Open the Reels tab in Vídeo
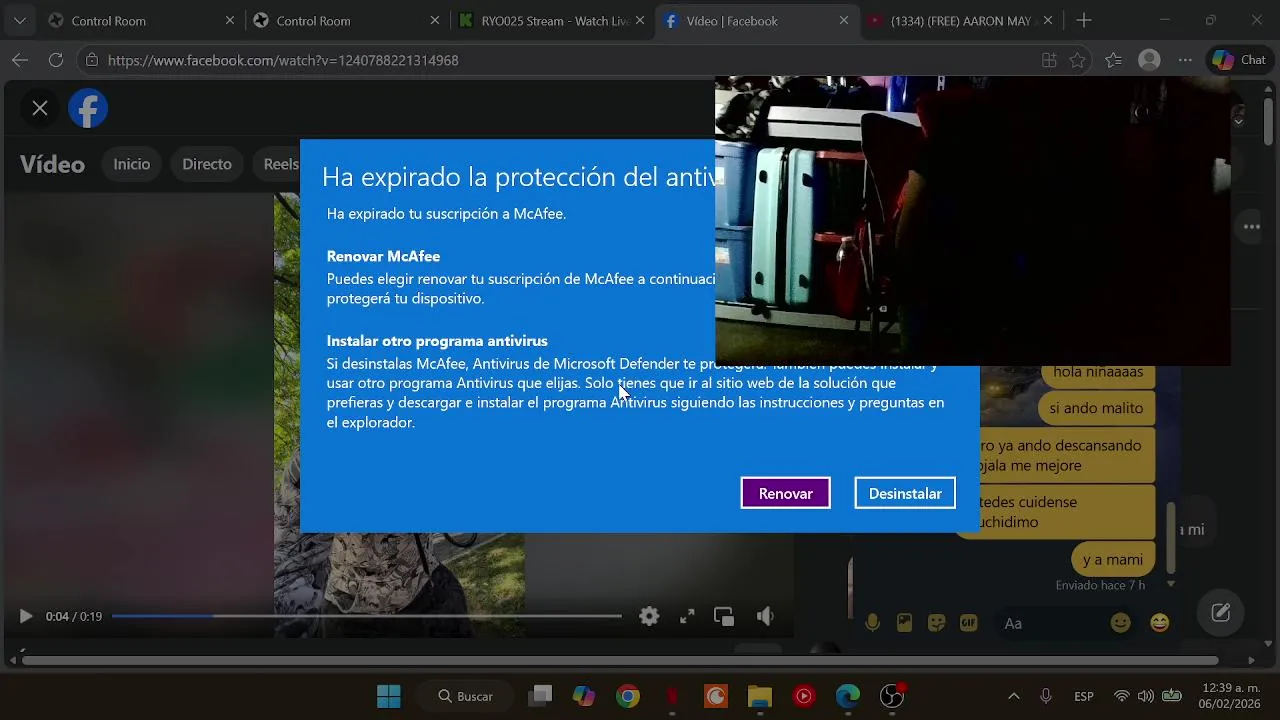The width and height of the screenshot is (1280, 720). [x=281, y=164]
